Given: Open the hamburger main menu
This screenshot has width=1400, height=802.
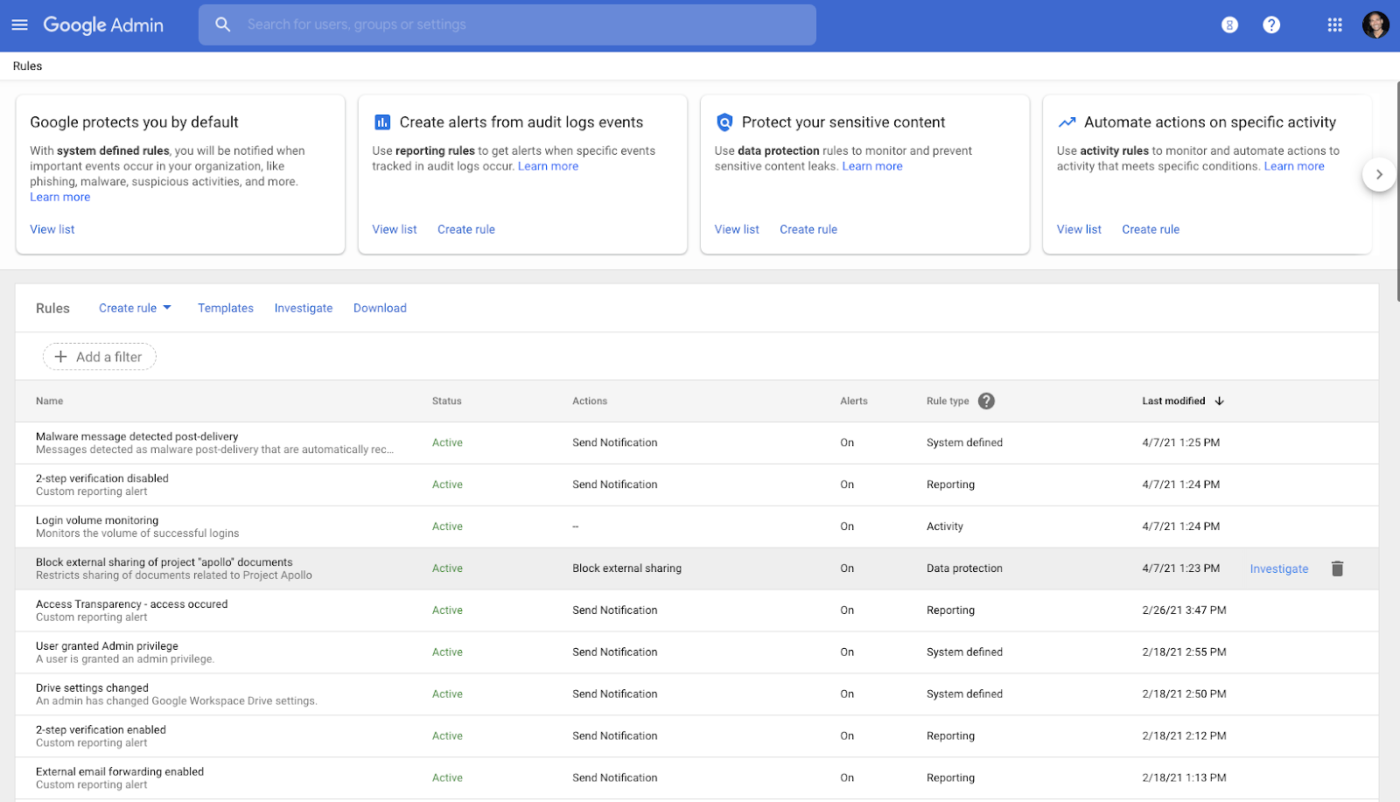Looking at the screenshot, I should pos(20,25).
